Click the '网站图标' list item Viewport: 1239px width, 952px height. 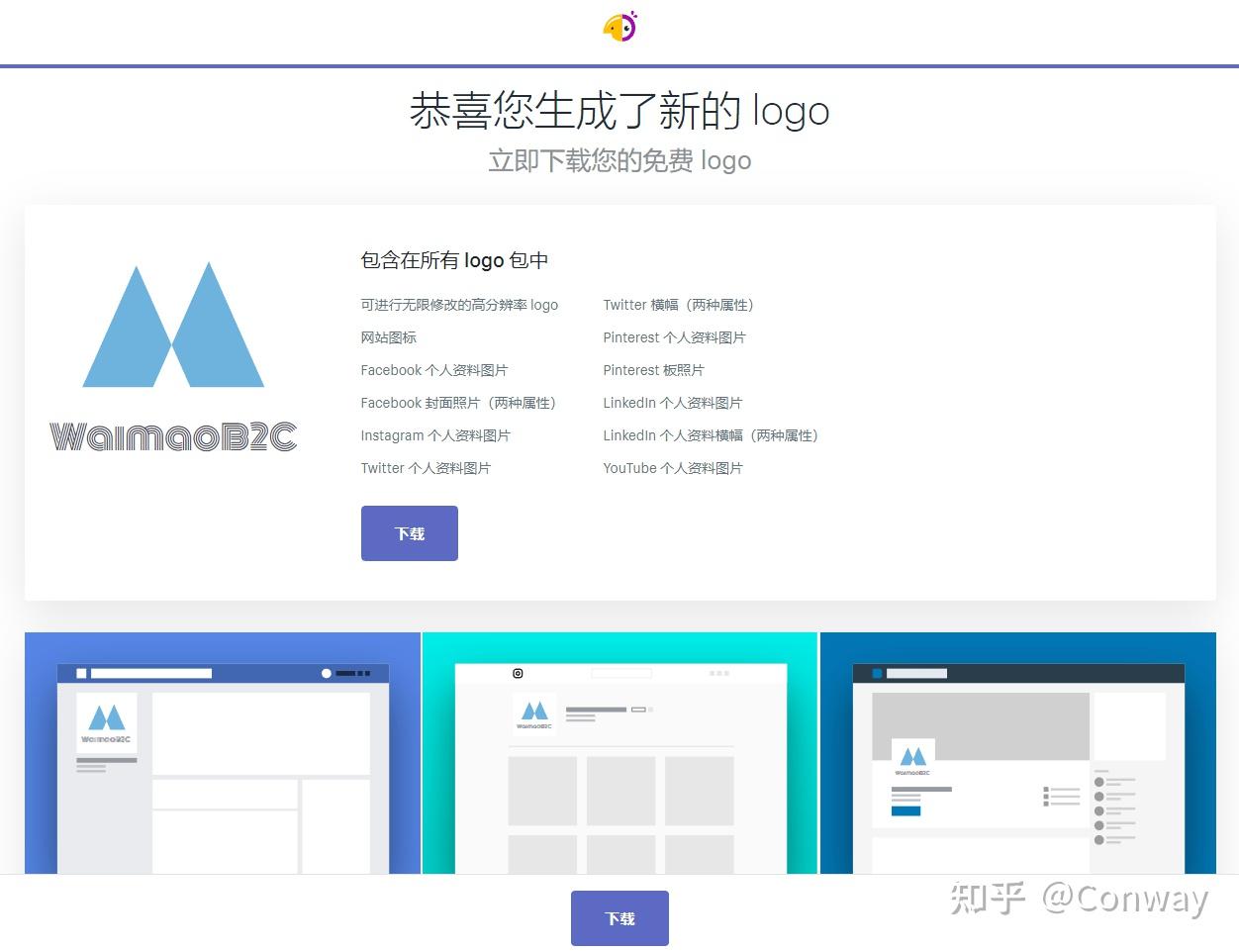(389, 337)
